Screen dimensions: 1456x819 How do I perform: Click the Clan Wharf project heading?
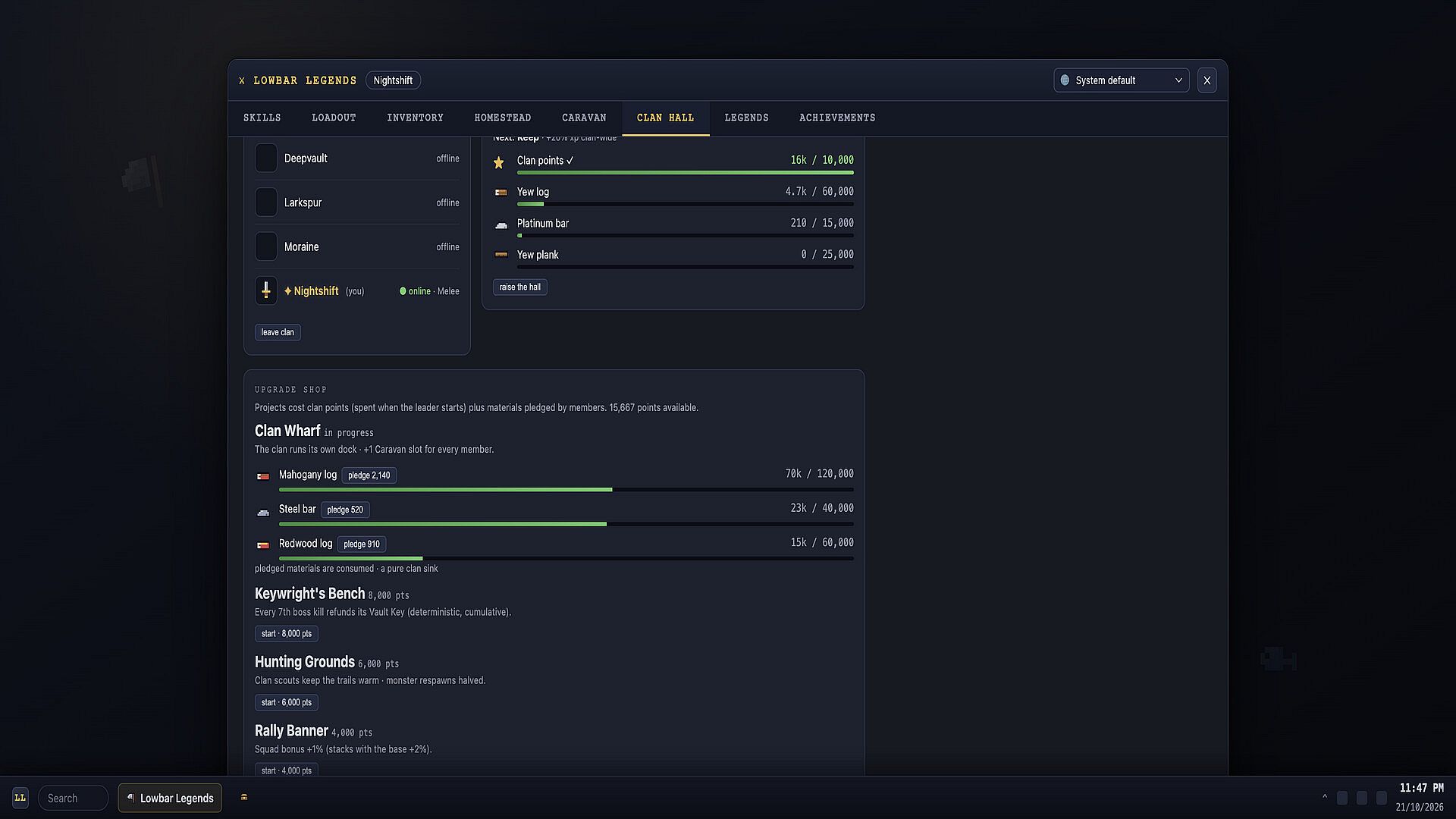tap(287, 431)
